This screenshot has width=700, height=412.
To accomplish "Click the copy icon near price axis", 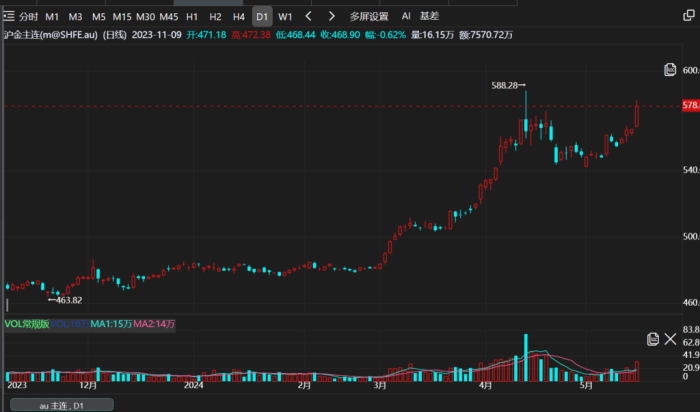I will [671, 69].
